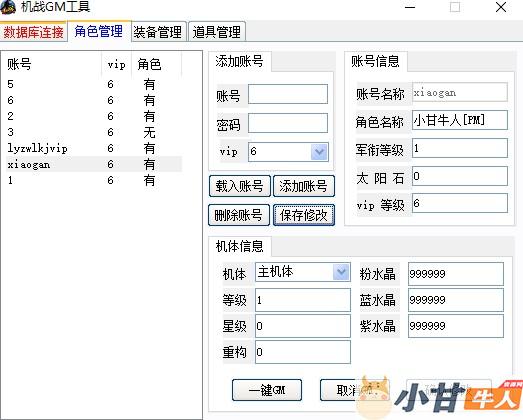Select the 账号信息 group tab

[376, 61]
